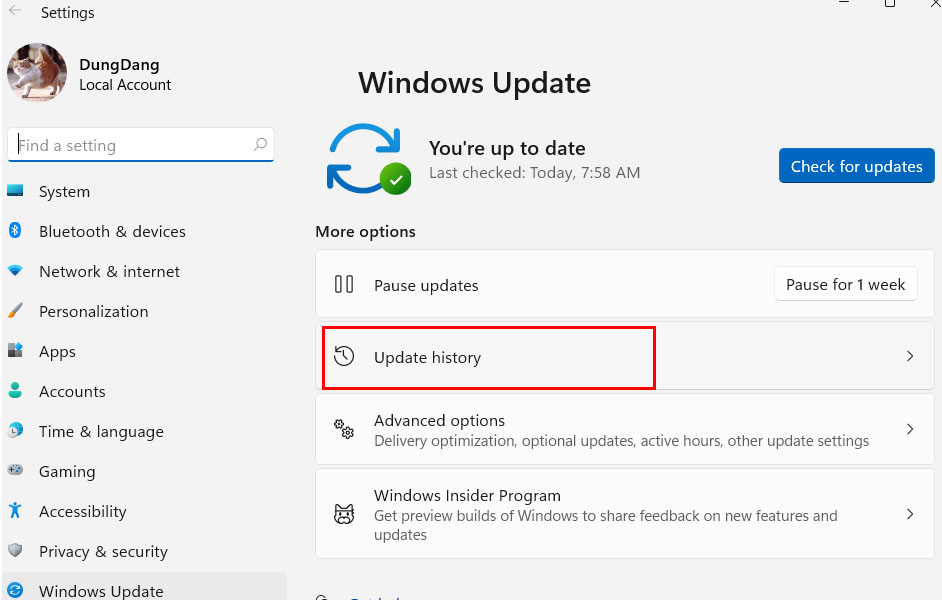Click the Windows Insider cat icon
This screenshot has width=942, height=600.
tap(344, 514)
